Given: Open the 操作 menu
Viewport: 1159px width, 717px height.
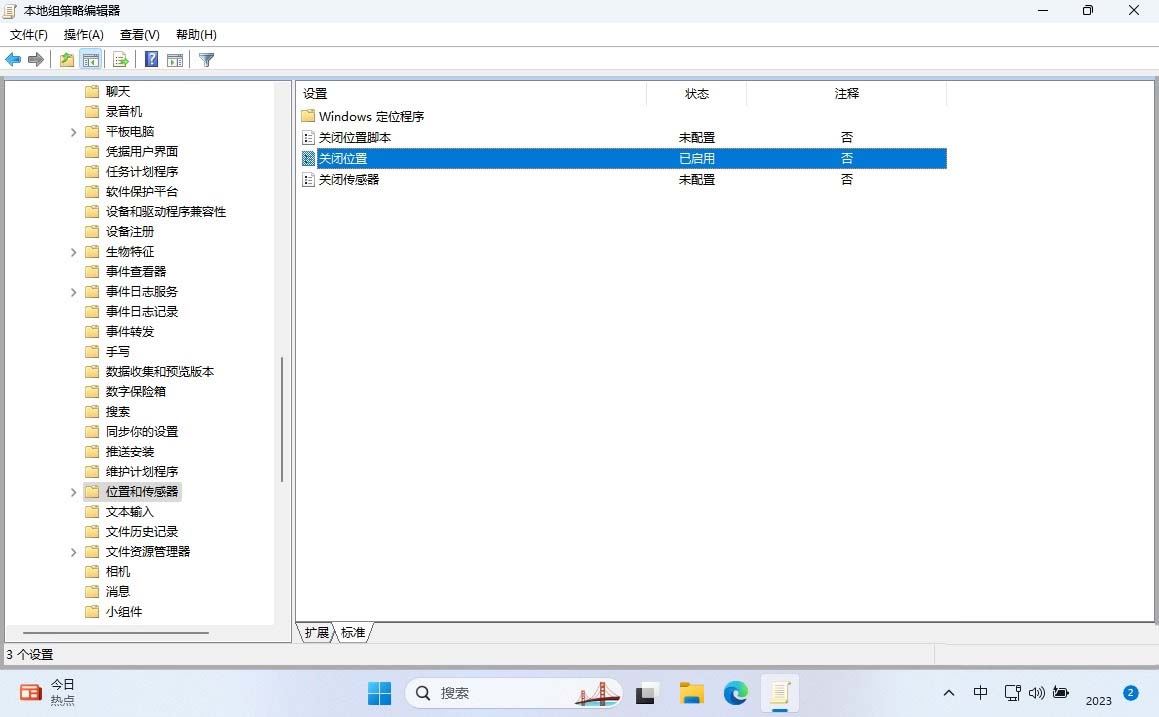Looking at the screenshot, I should click(83, 34).
